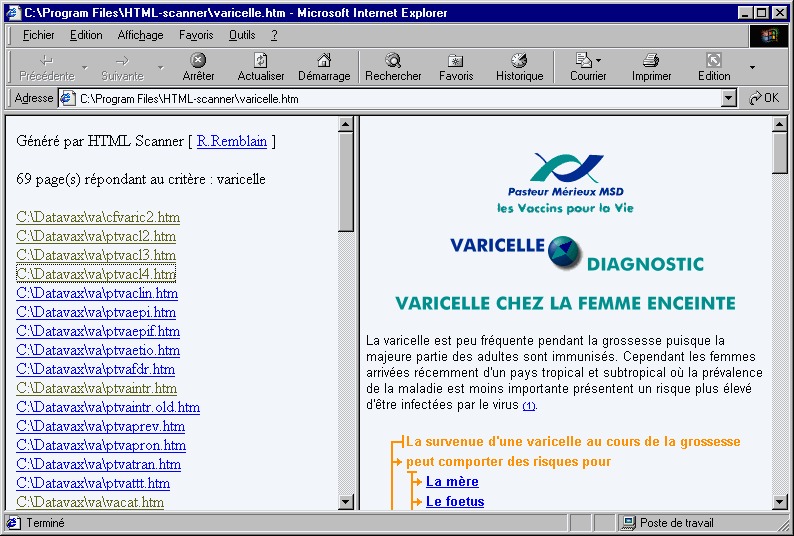Viewport: 794px width, 536px height.
Task: Open the ptvaprev.htm link
Action: 100,426
